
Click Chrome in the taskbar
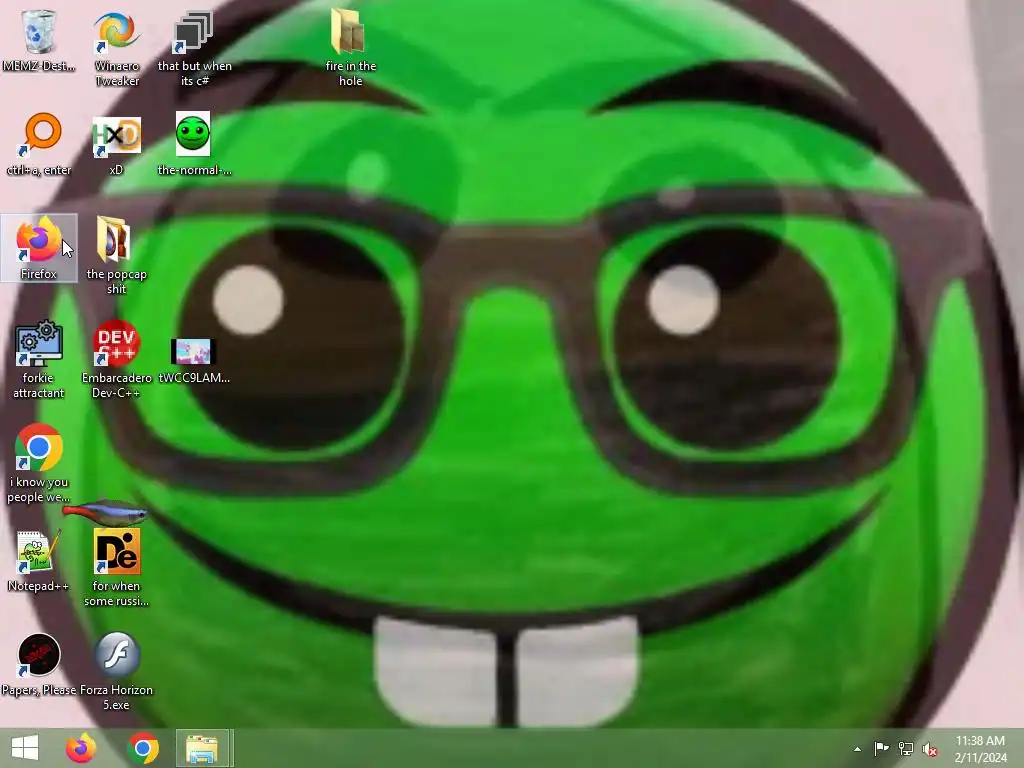(x=143, y=748)
